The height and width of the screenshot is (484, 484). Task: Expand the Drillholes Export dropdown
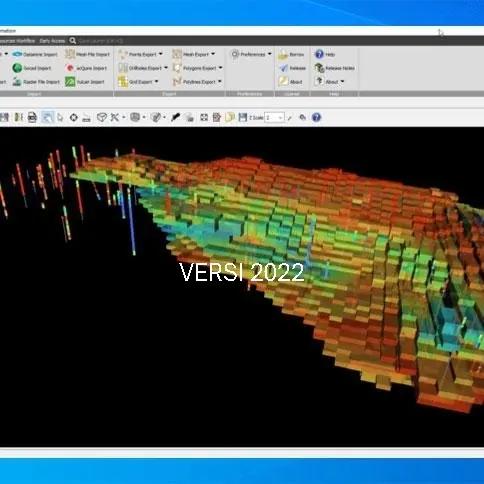(166, 68)
